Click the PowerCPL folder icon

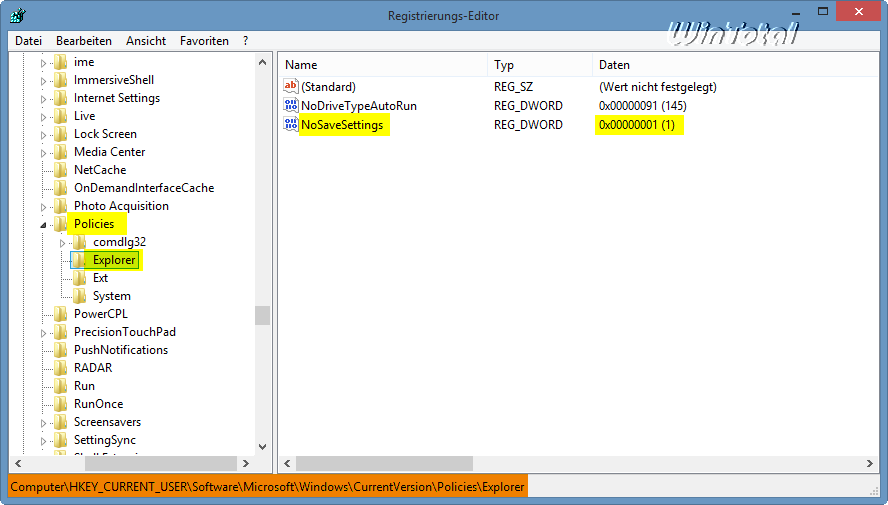61,314
